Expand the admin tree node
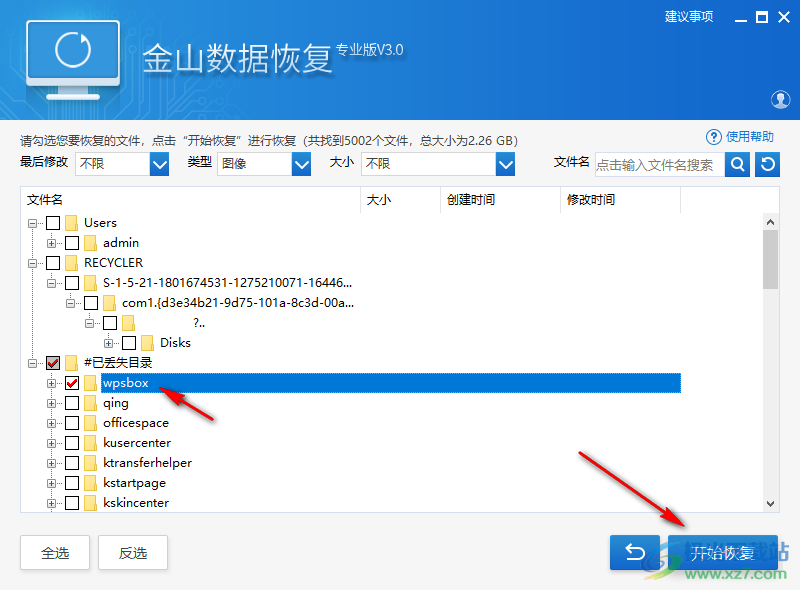 click(x=52, y=243)
